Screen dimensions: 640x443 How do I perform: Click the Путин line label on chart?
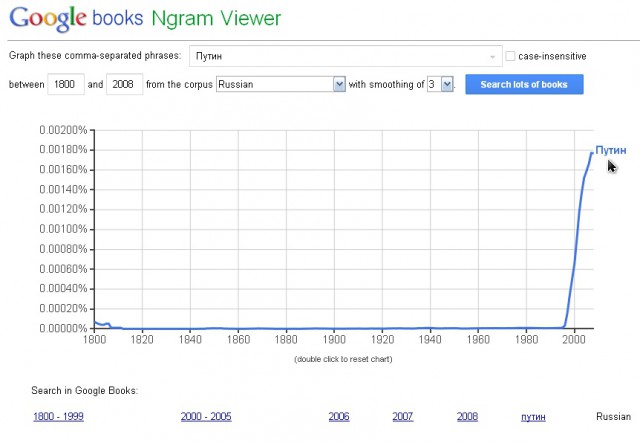pyautogui.click(x=611, y=150)
